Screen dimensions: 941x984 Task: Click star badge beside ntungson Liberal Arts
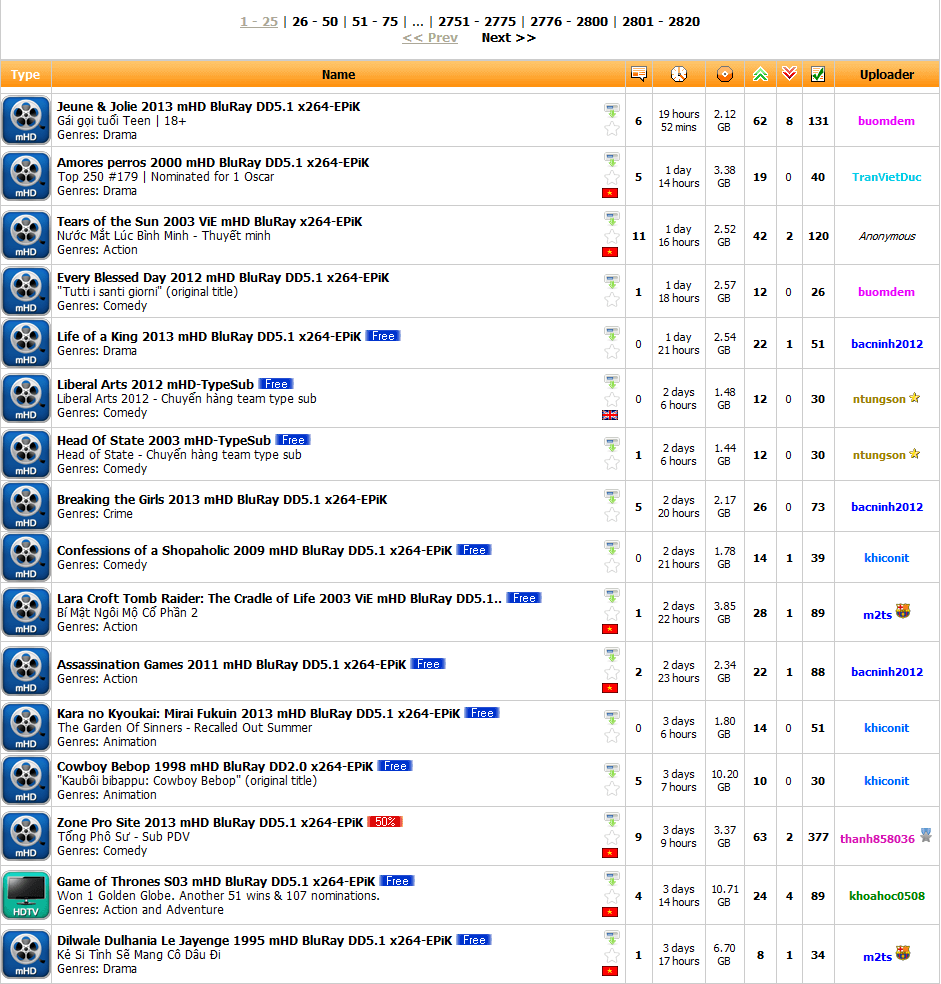point(915,398)
